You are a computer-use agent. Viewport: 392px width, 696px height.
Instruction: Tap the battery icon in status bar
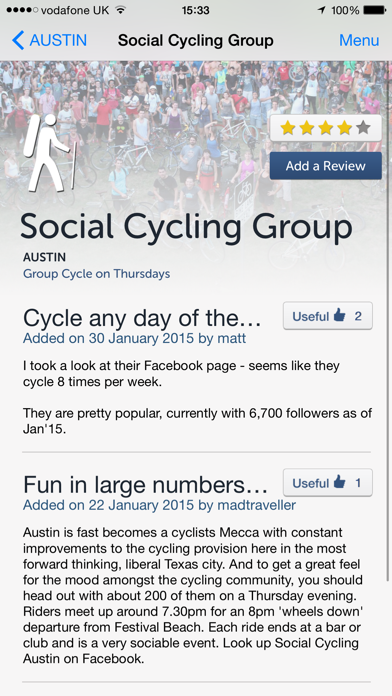coord(375,10)
